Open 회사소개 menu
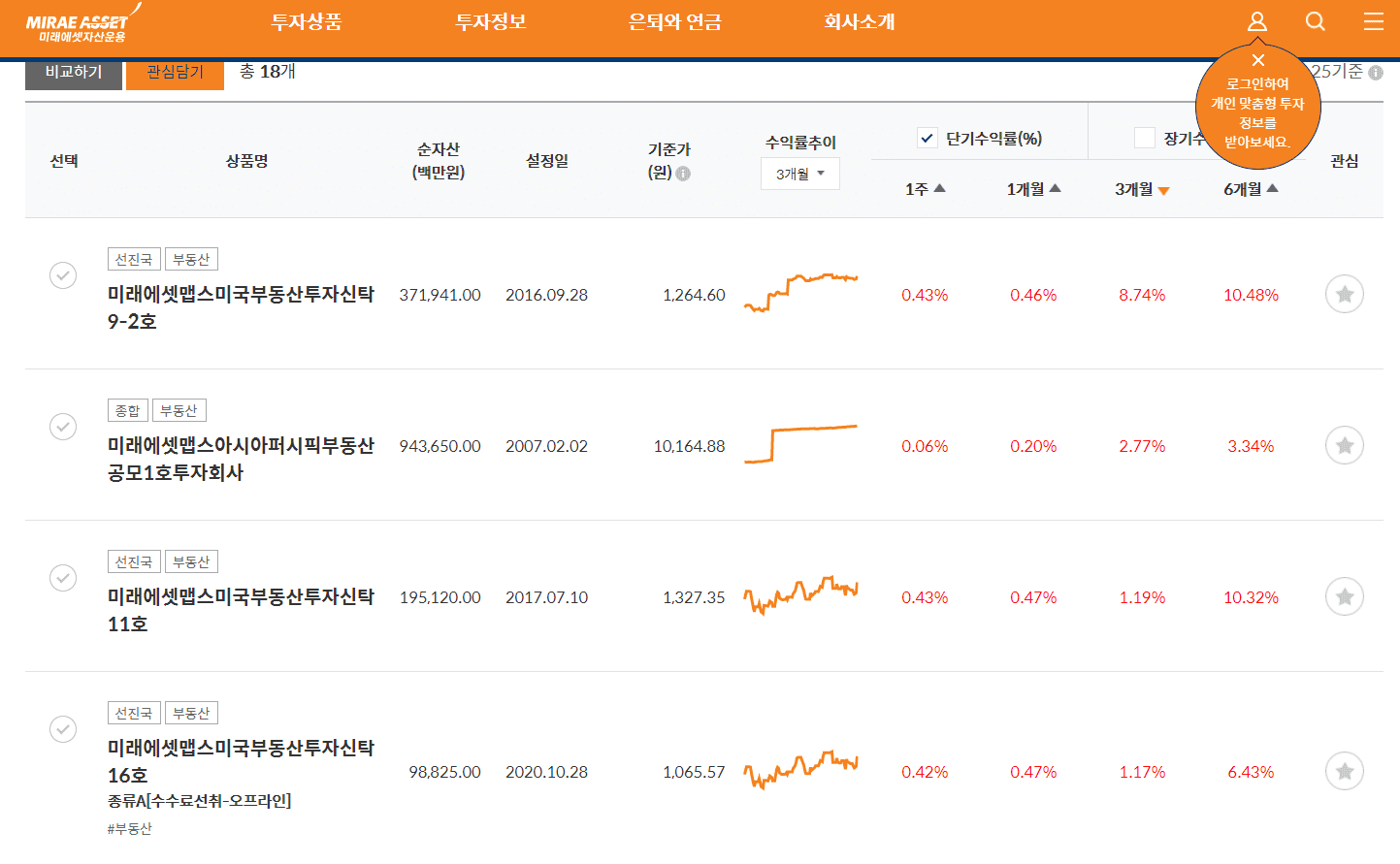Viewport: 1400px width, 864px height. [860, 22]
